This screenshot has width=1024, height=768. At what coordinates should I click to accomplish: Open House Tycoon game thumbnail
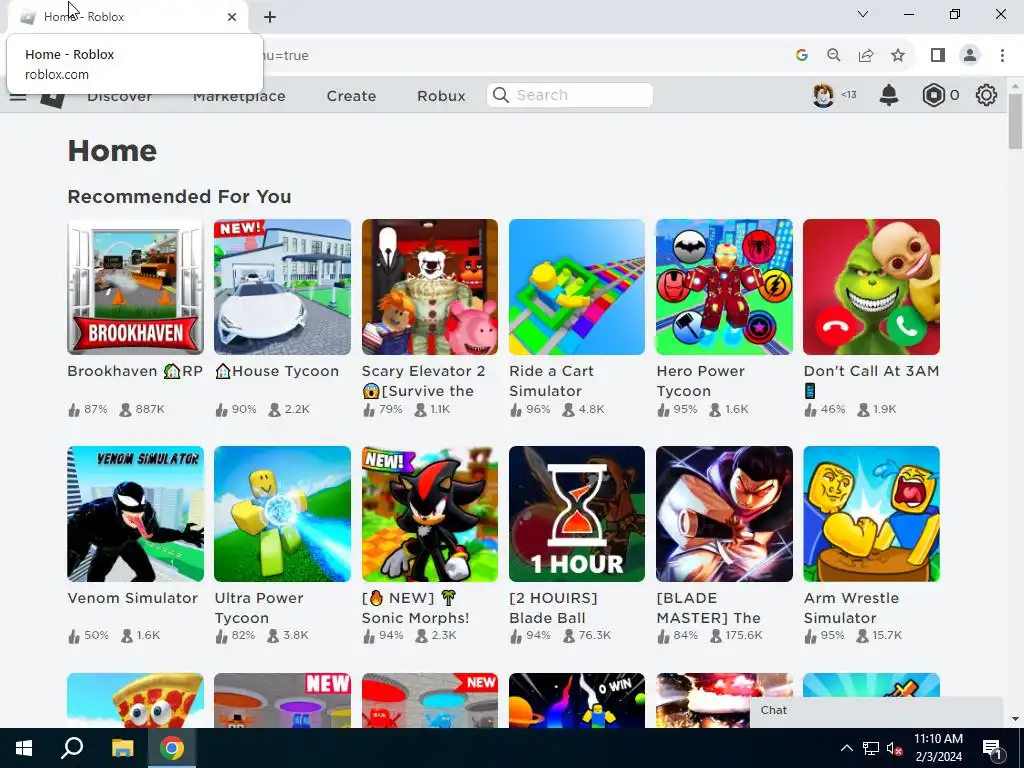pos(282,287)
